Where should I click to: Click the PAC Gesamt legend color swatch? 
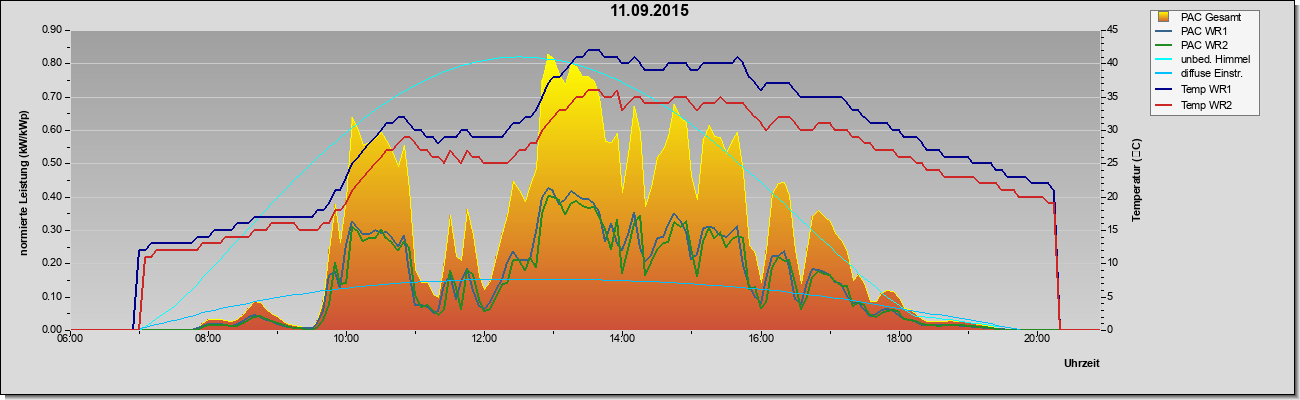pos(1164,16)
